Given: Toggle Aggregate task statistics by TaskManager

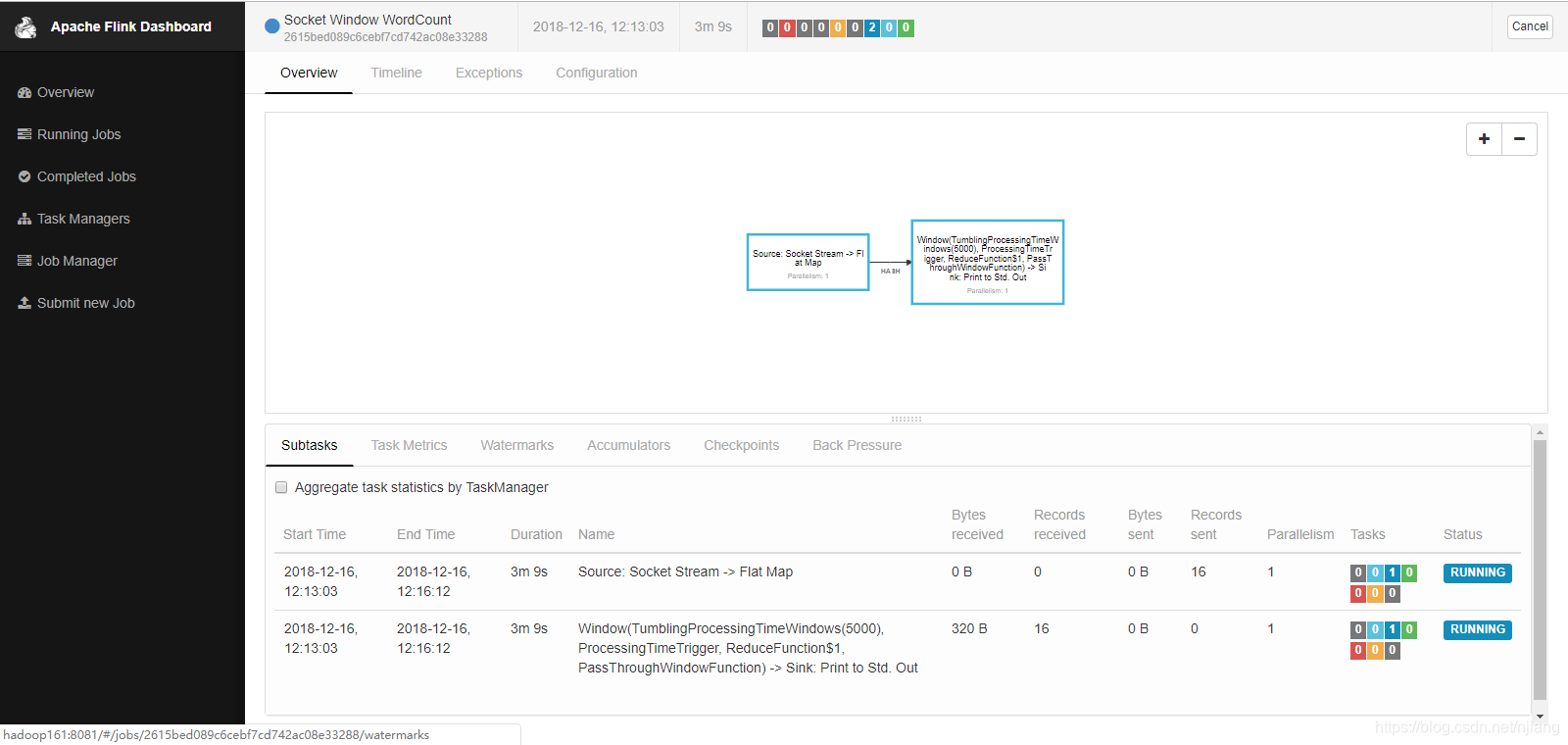Looking at the screenshot, I should pos(281,487).
